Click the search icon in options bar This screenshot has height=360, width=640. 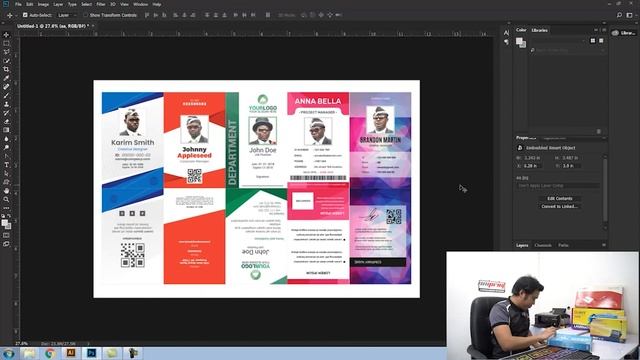[619, 15]
